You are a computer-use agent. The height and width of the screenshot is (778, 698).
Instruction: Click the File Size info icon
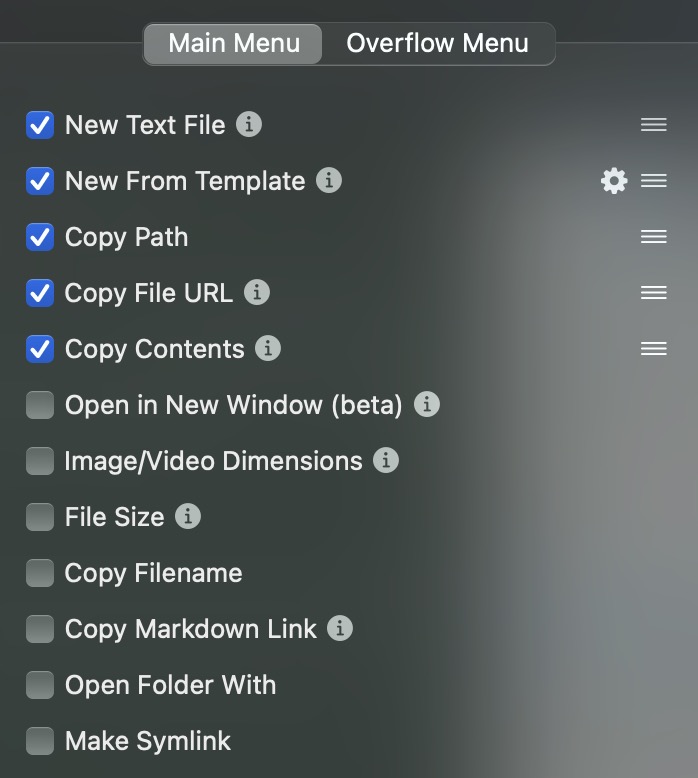click(188, 517)
